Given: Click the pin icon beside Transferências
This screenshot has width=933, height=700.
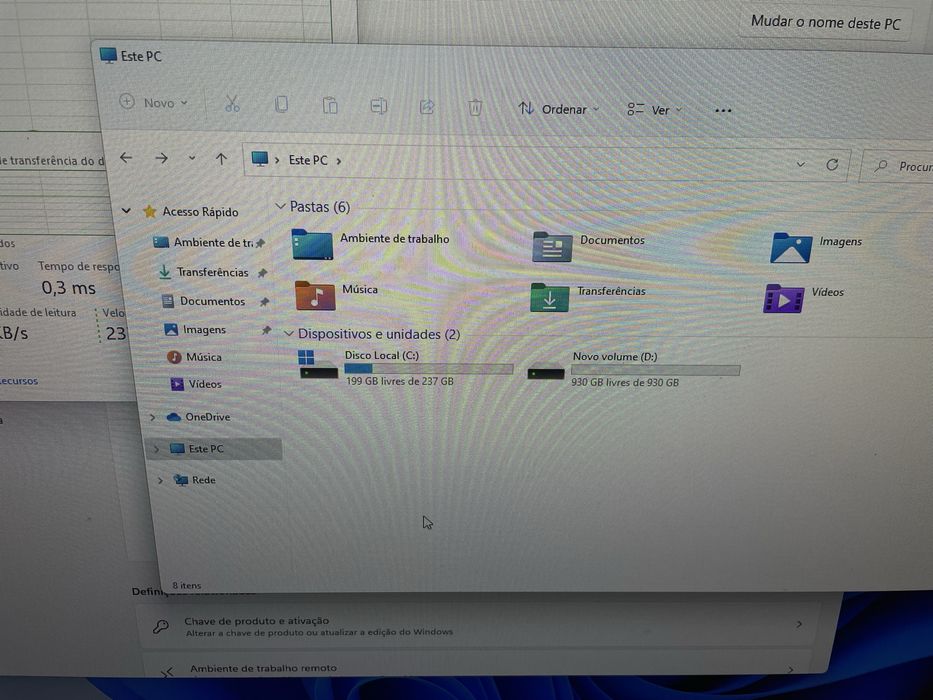Looking at the screenshot, I should click(x=262, y=273).
